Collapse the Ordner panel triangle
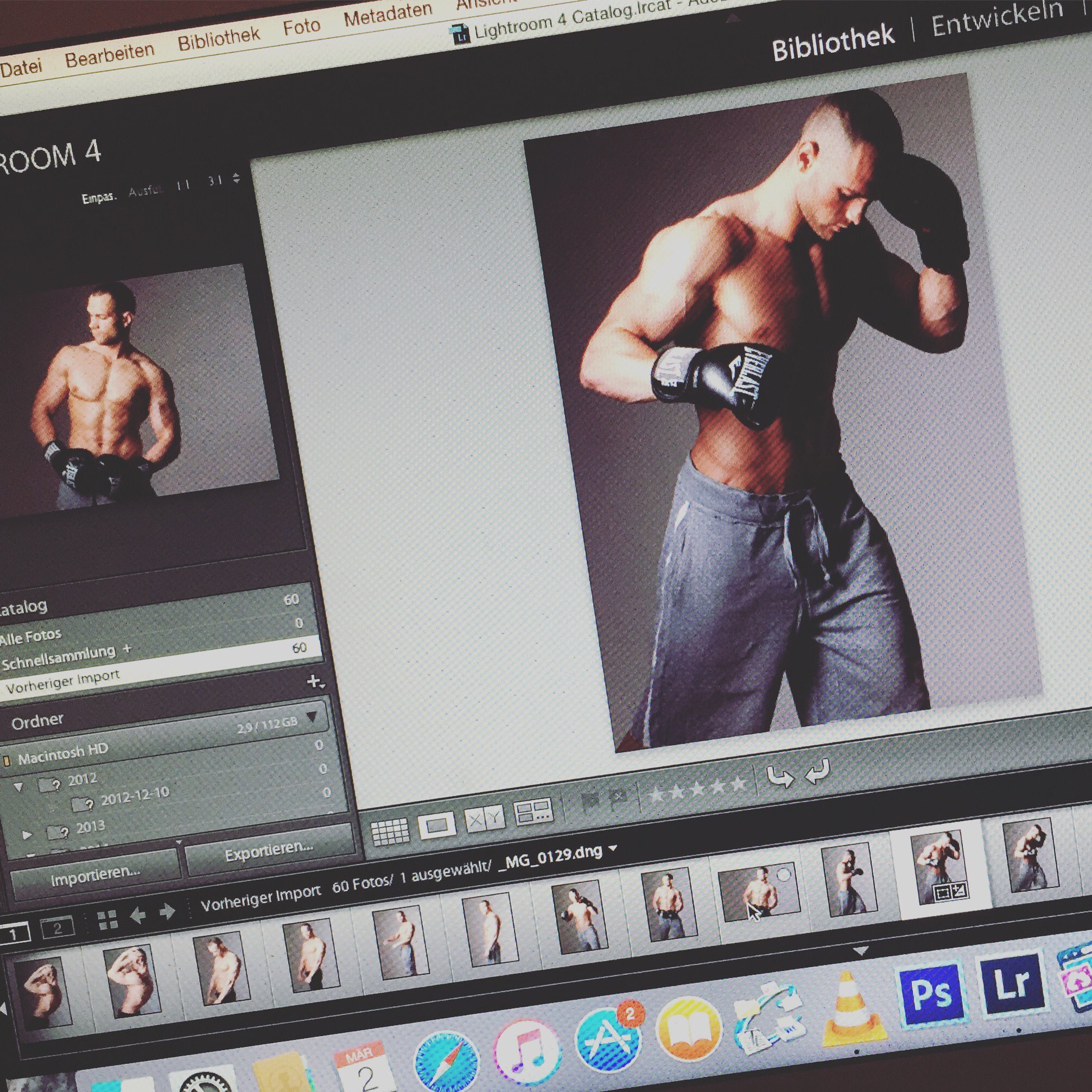 tap(312, 718)
